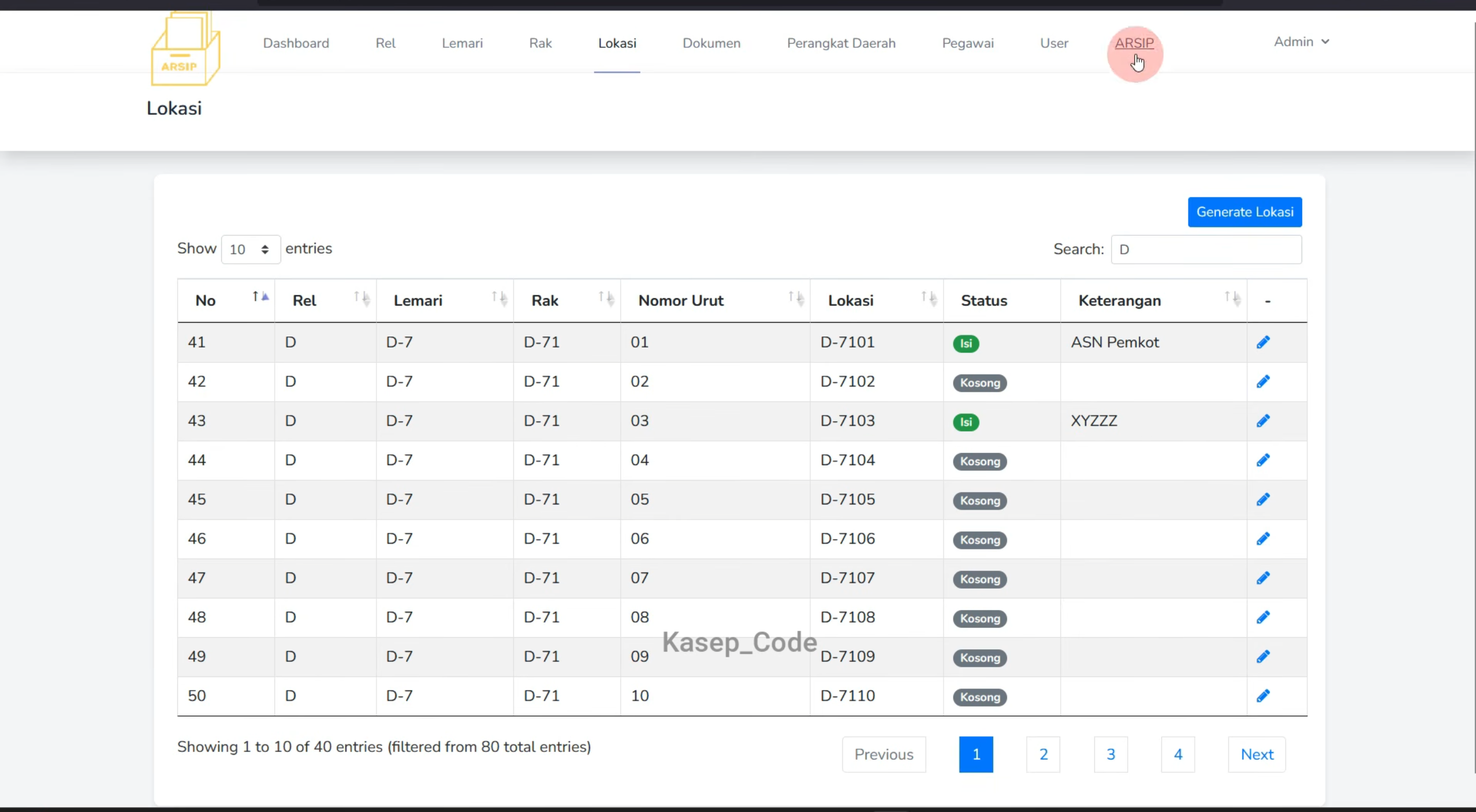This screenshot has height=812, width=1476.
Task: Click the ARSIP box logo
Action: click(x=185, y=50)
